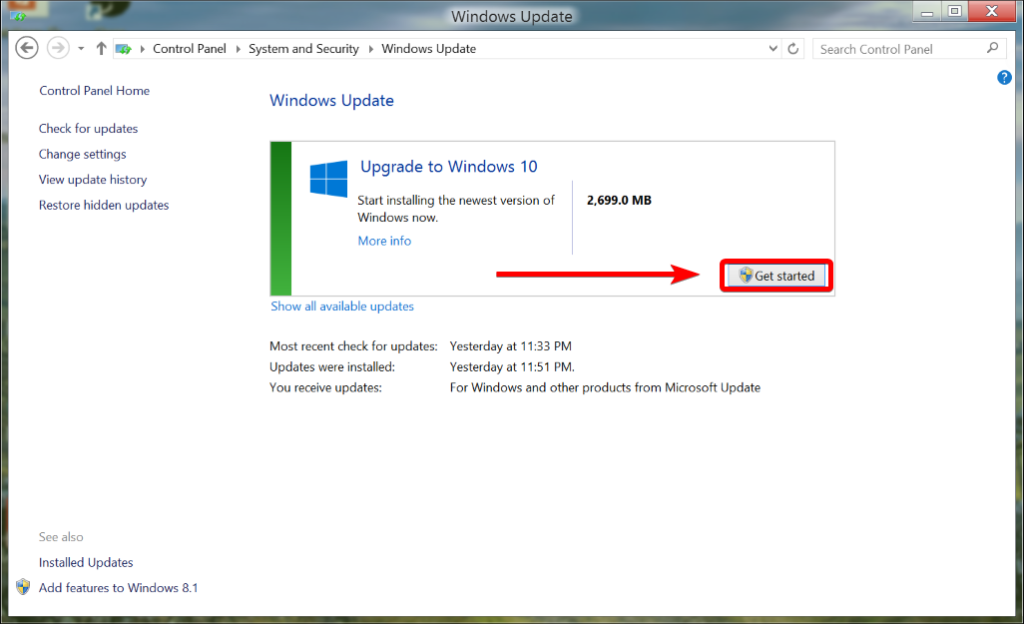This screenshot has width=1024, height=624.
Task: Open the recent locations dropdown arrow
Action: [x=81, y=49]
